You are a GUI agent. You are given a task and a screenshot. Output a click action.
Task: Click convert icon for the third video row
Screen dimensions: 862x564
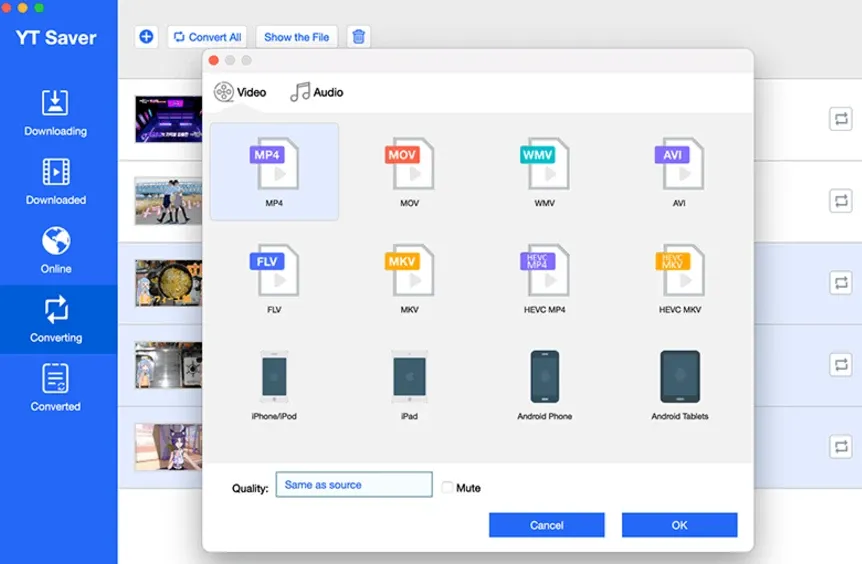tap(841, 283)
